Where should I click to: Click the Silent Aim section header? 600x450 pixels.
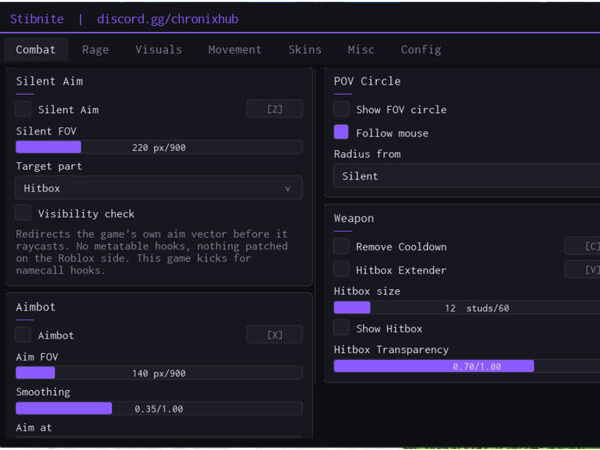pyautogui.click(x=49, y=81)
